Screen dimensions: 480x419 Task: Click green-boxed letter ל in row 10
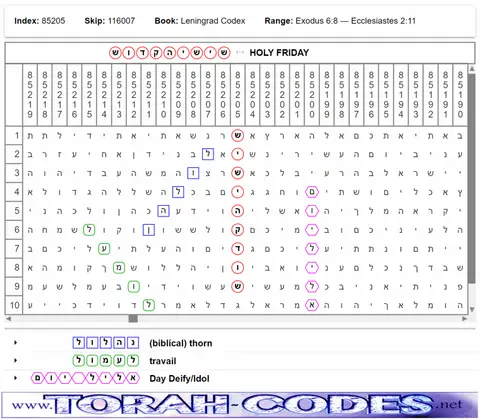tap(148, 305)
